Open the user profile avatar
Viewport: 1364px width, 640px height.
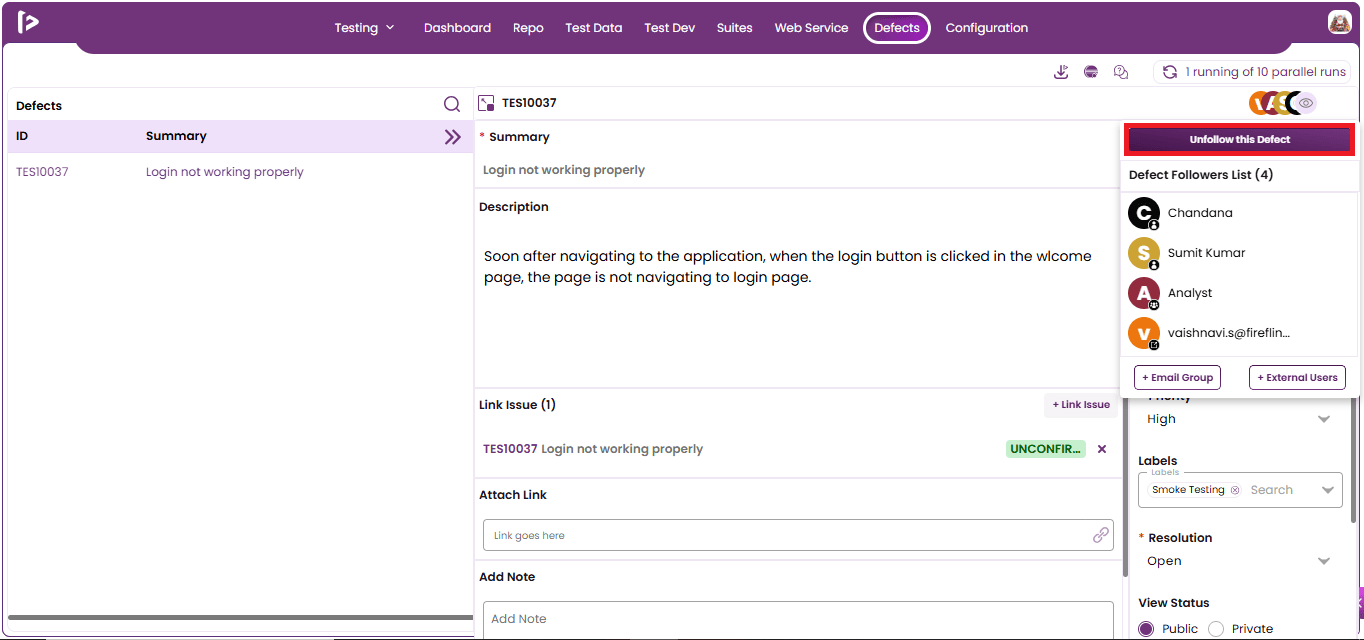1340,22
